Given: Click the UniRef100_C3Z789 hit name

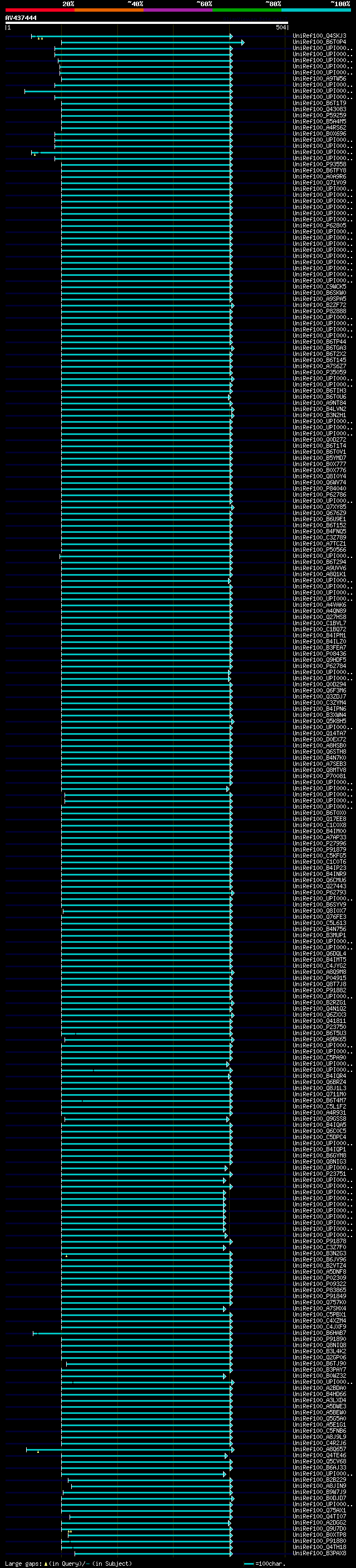Looking at the screenshot, I should coord(319,537).
